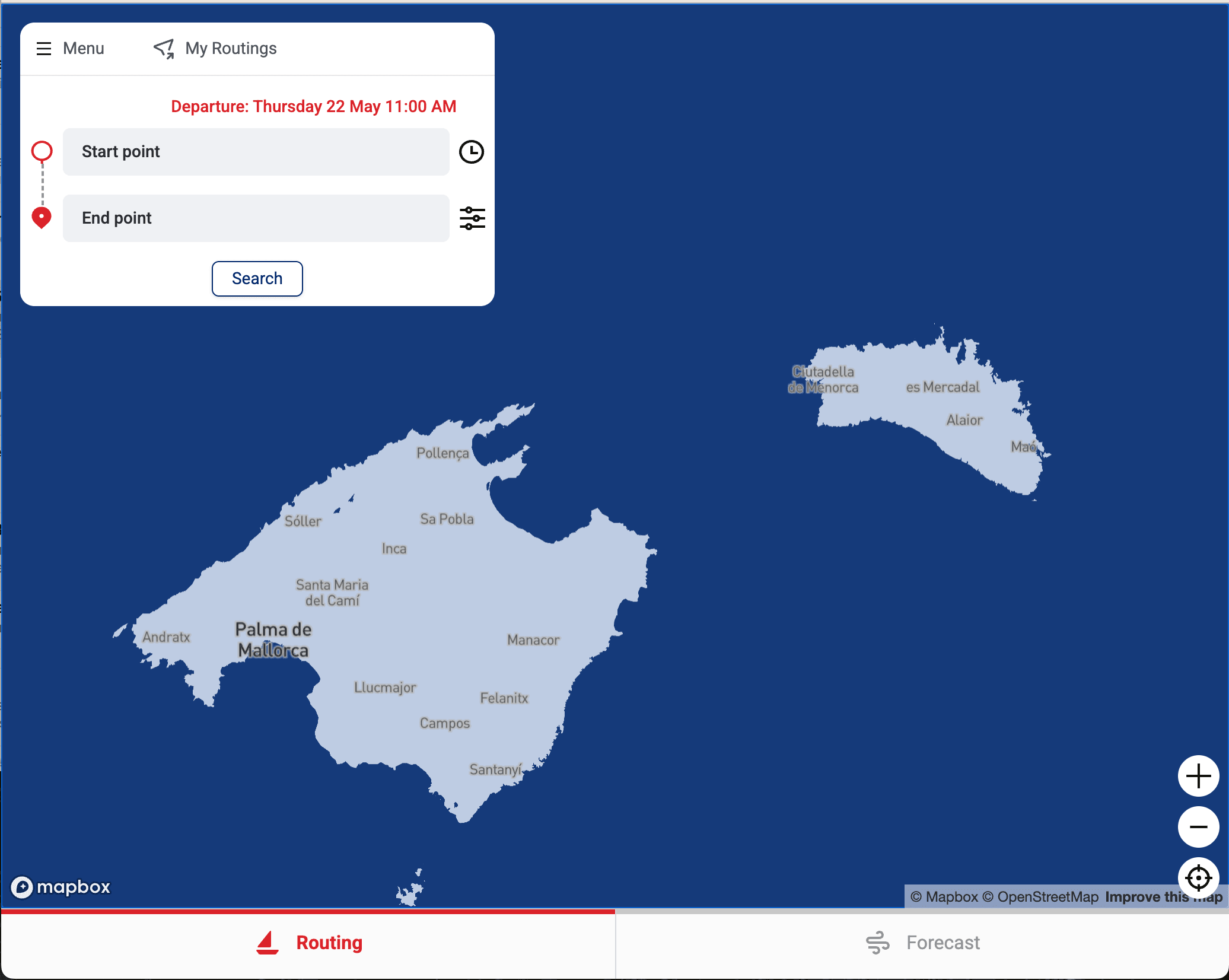This screenshot has width=1229, height=980.
Task: Click Santa Maria del Camí label
Action: click(332, 593)
